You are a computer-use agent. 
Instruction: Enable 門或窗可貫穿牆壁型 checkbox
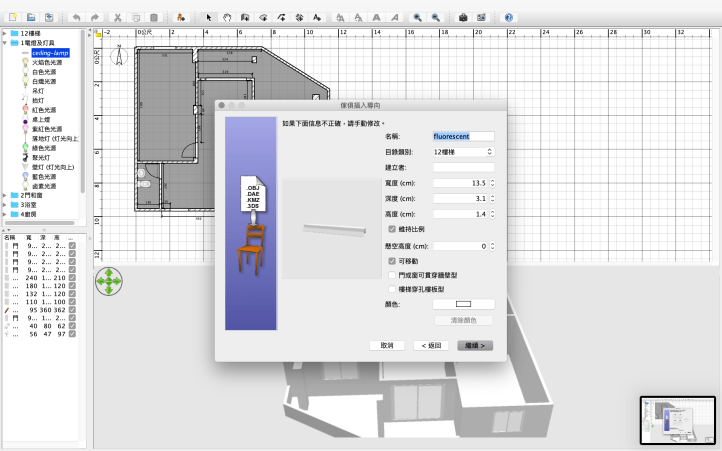click(x=392, y=274)
